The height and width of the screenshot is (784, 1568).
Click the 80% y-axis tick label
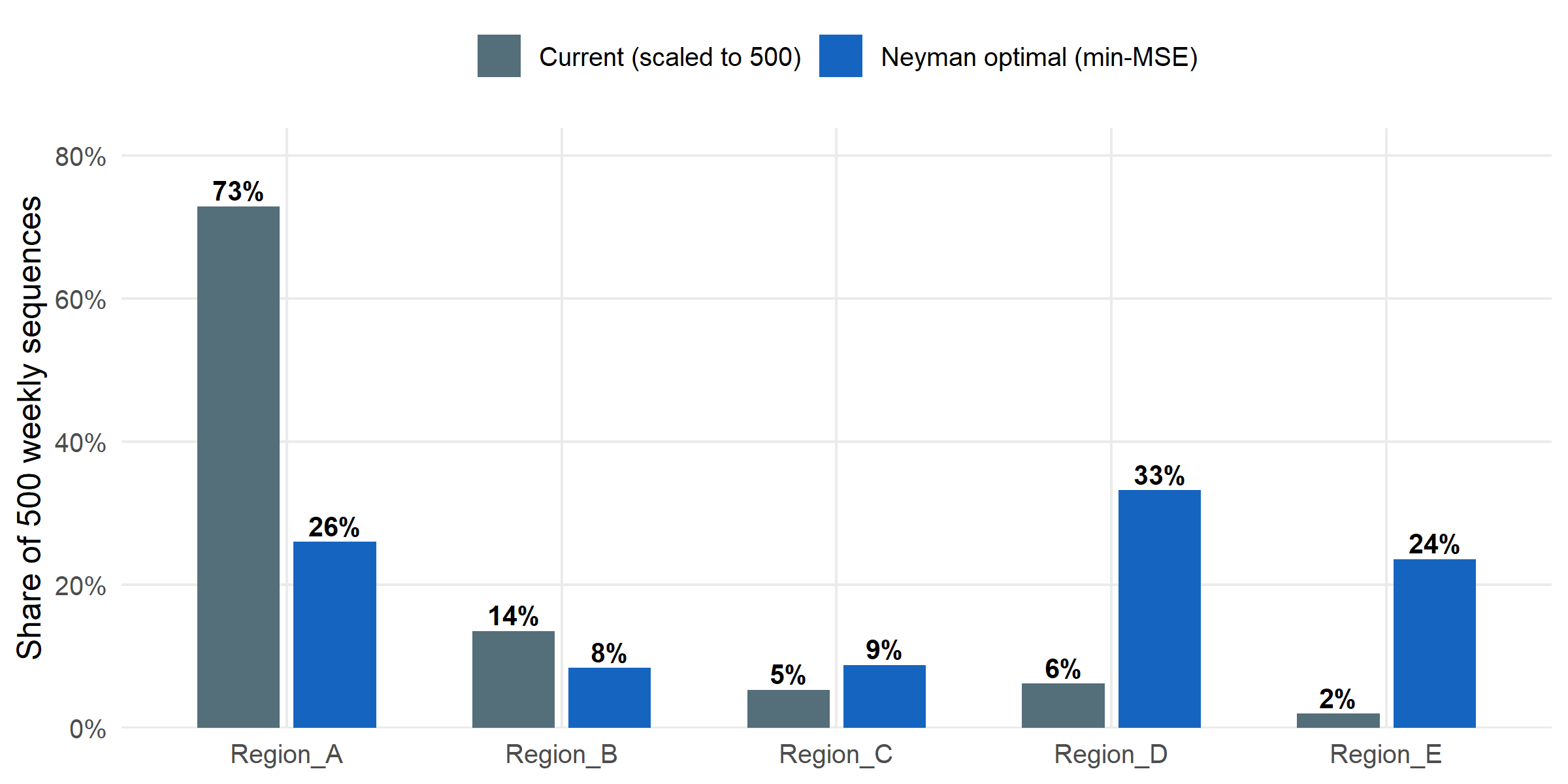click(80, 157)
